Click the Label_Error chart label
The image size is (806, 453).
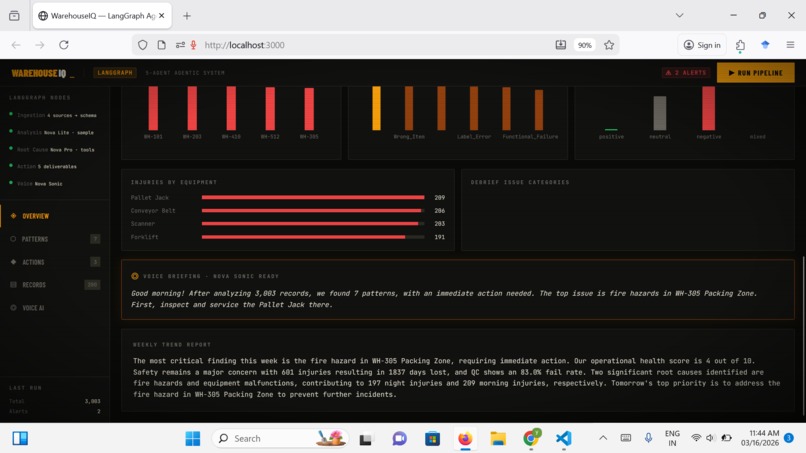click(474, 137)
